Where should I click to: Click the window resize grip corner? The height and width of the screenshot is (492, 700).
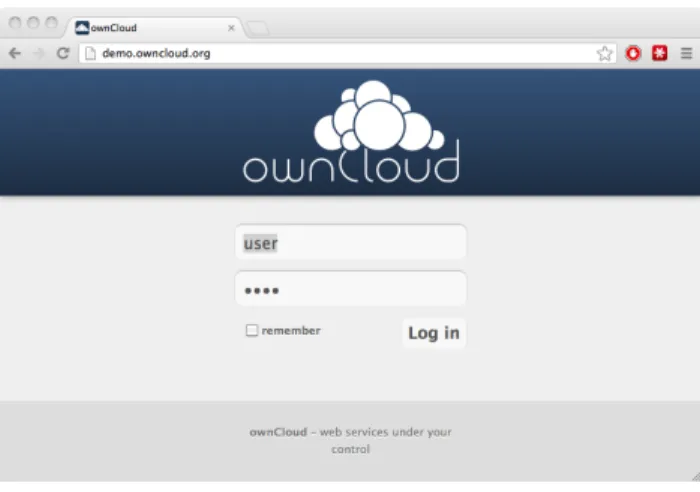(696, 477)
